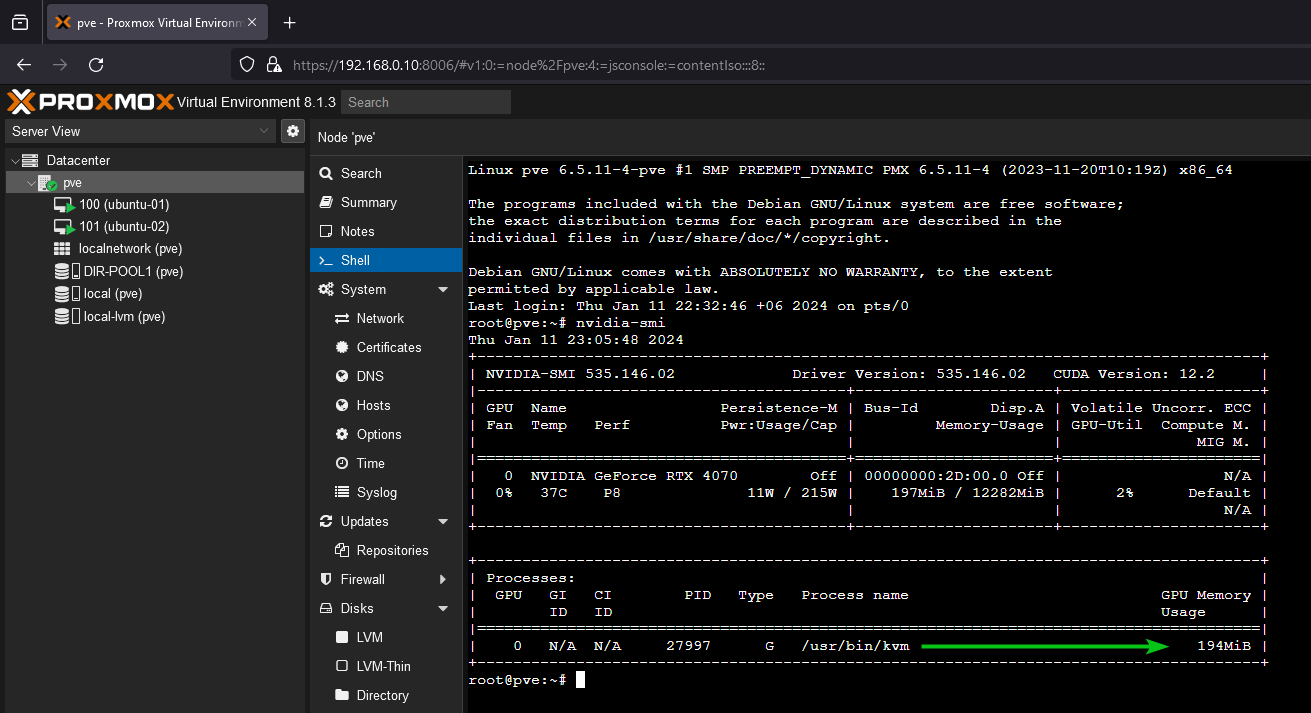Click the Certificates badge icon

coord(342,347)
